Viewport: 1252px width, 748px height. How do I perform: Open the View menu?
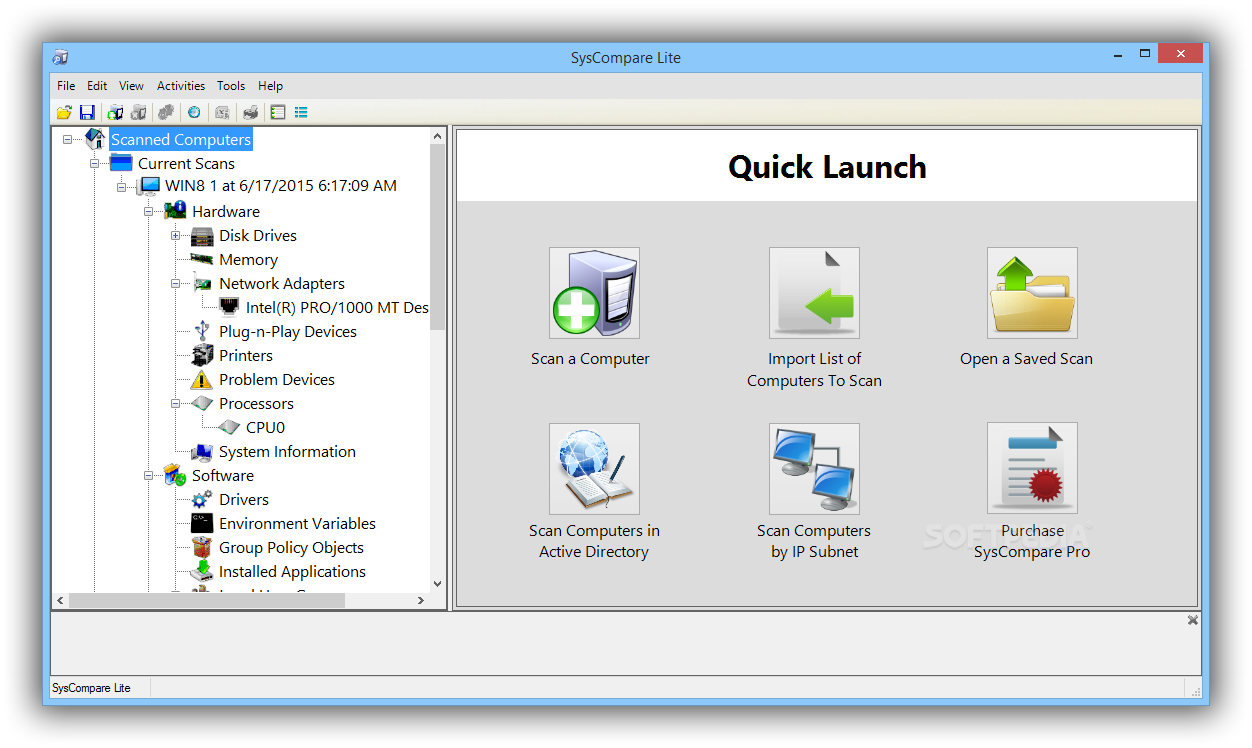pos(131,86)
